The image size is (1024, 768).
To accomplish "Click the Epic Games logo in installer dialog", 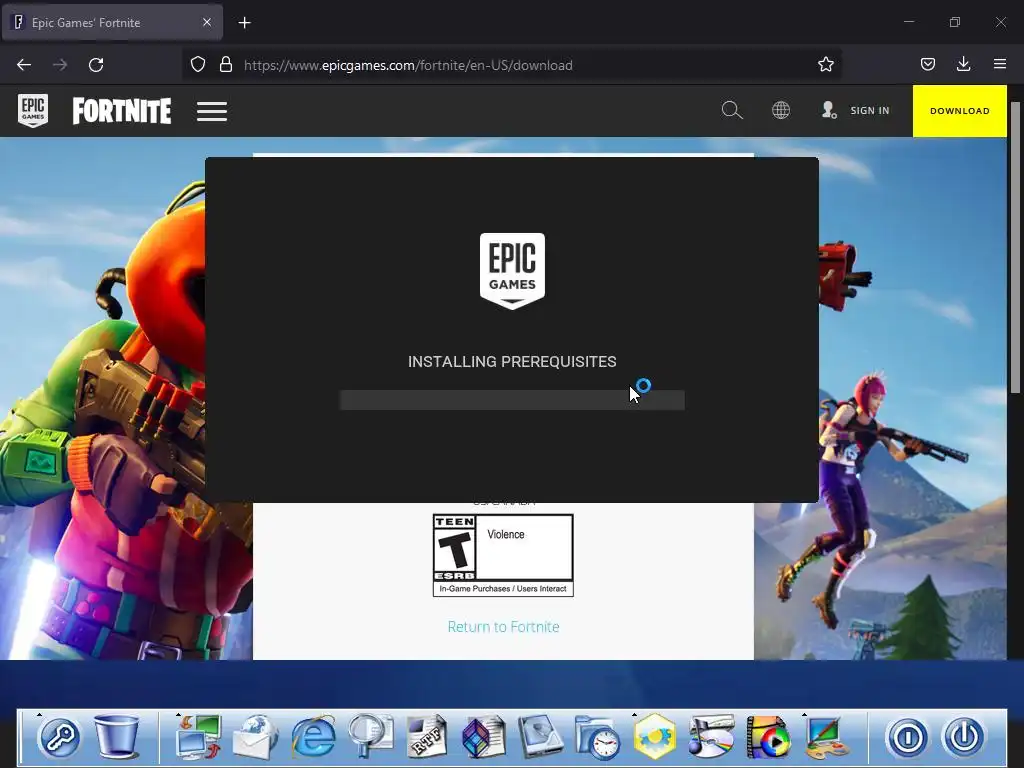I will coord(512,271).
